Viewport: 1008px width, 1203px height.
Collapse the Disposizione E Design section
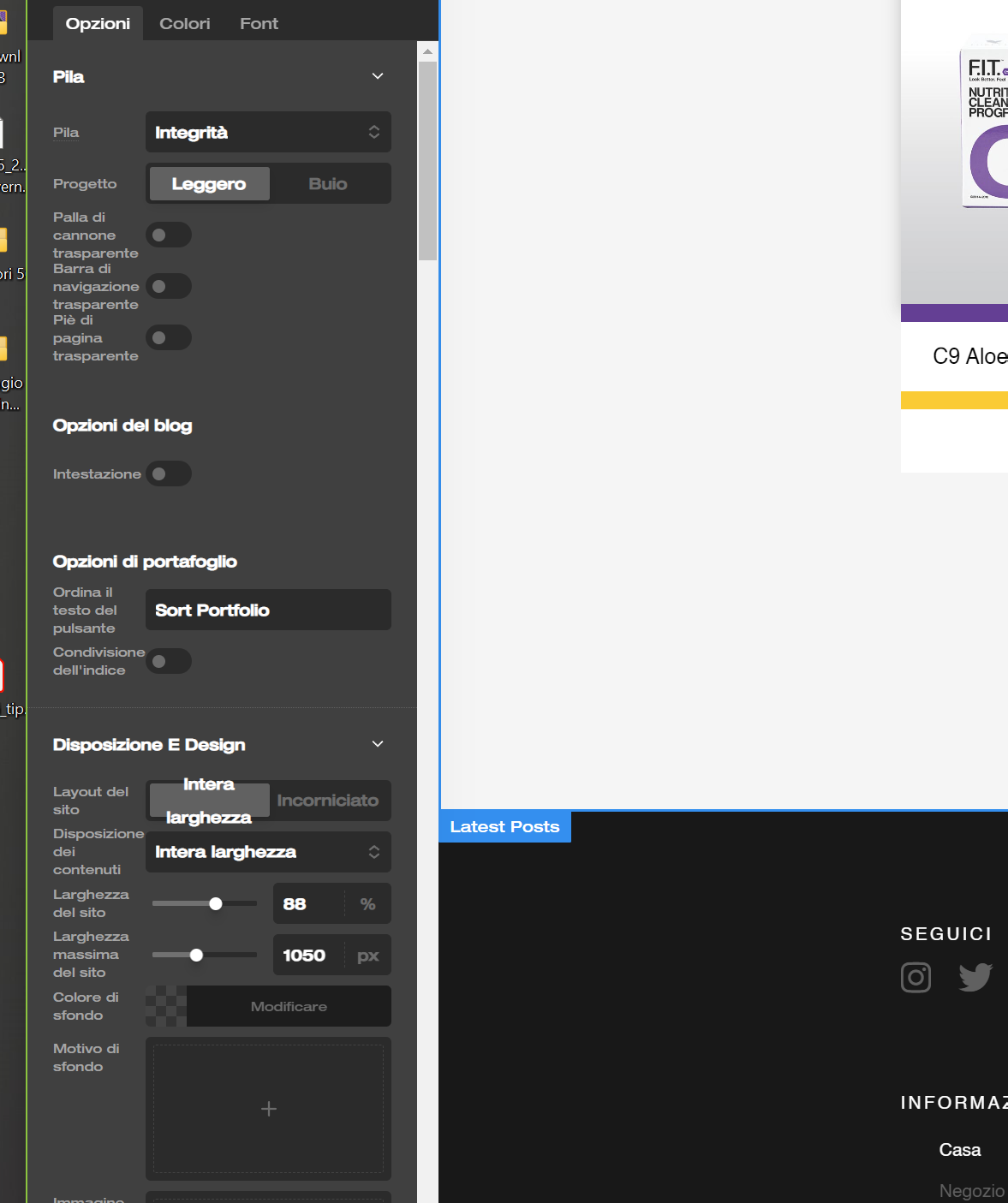tap(378, 744)
